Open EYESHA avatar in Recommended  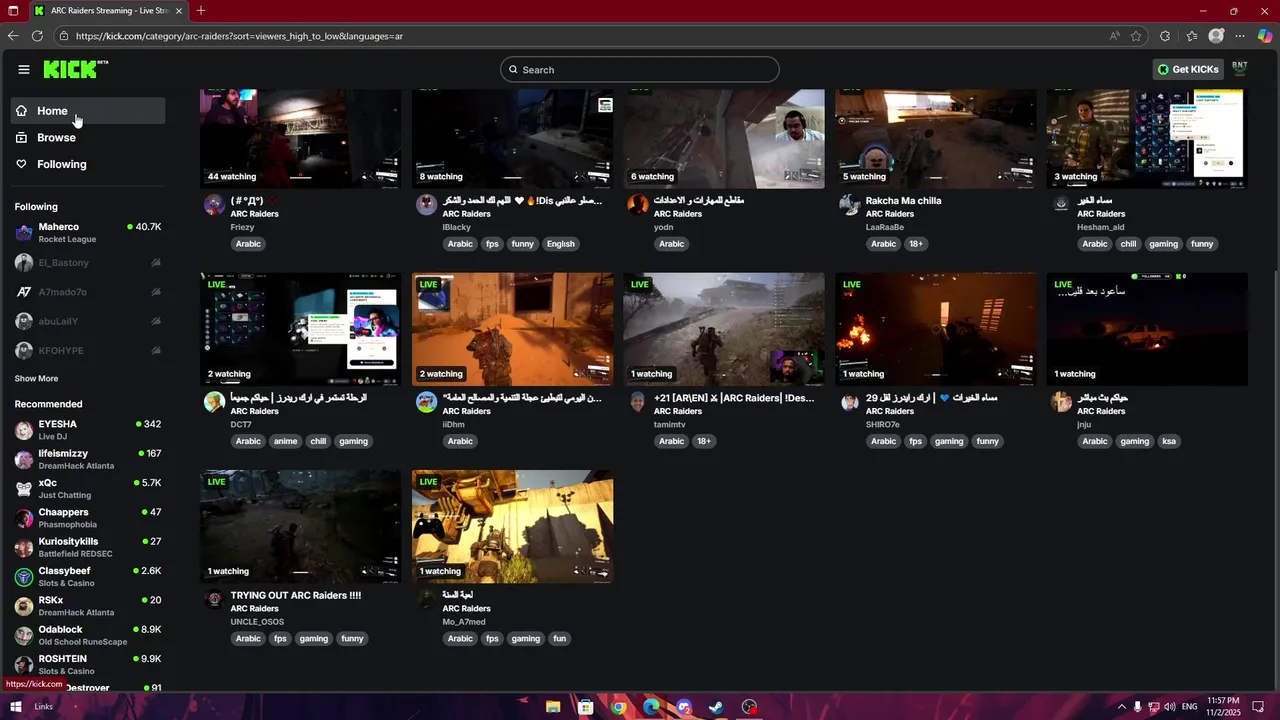24,430
